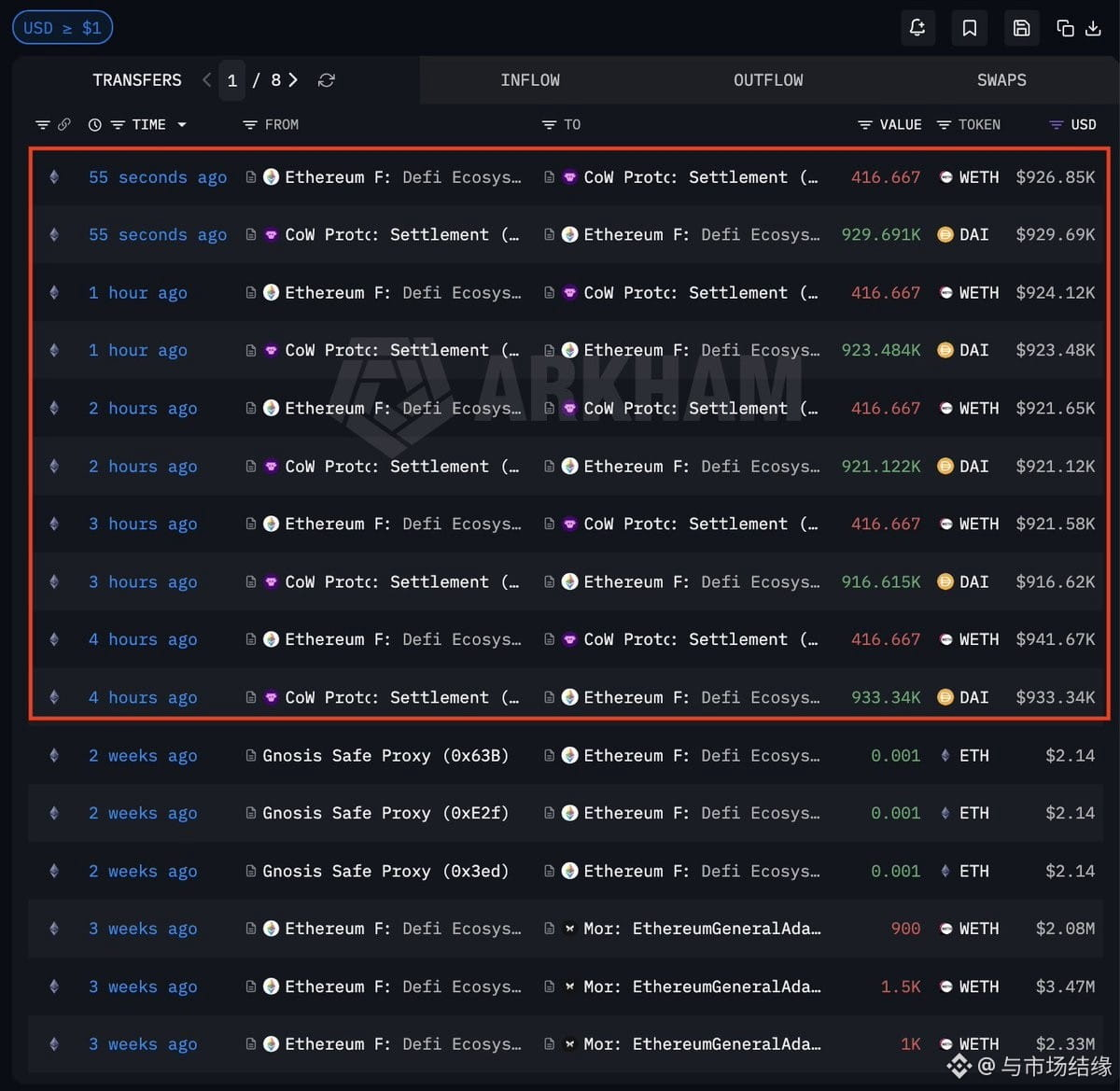Click the alert bell icon
Screen dimensions: 1120x1091
tap(917, 28)
